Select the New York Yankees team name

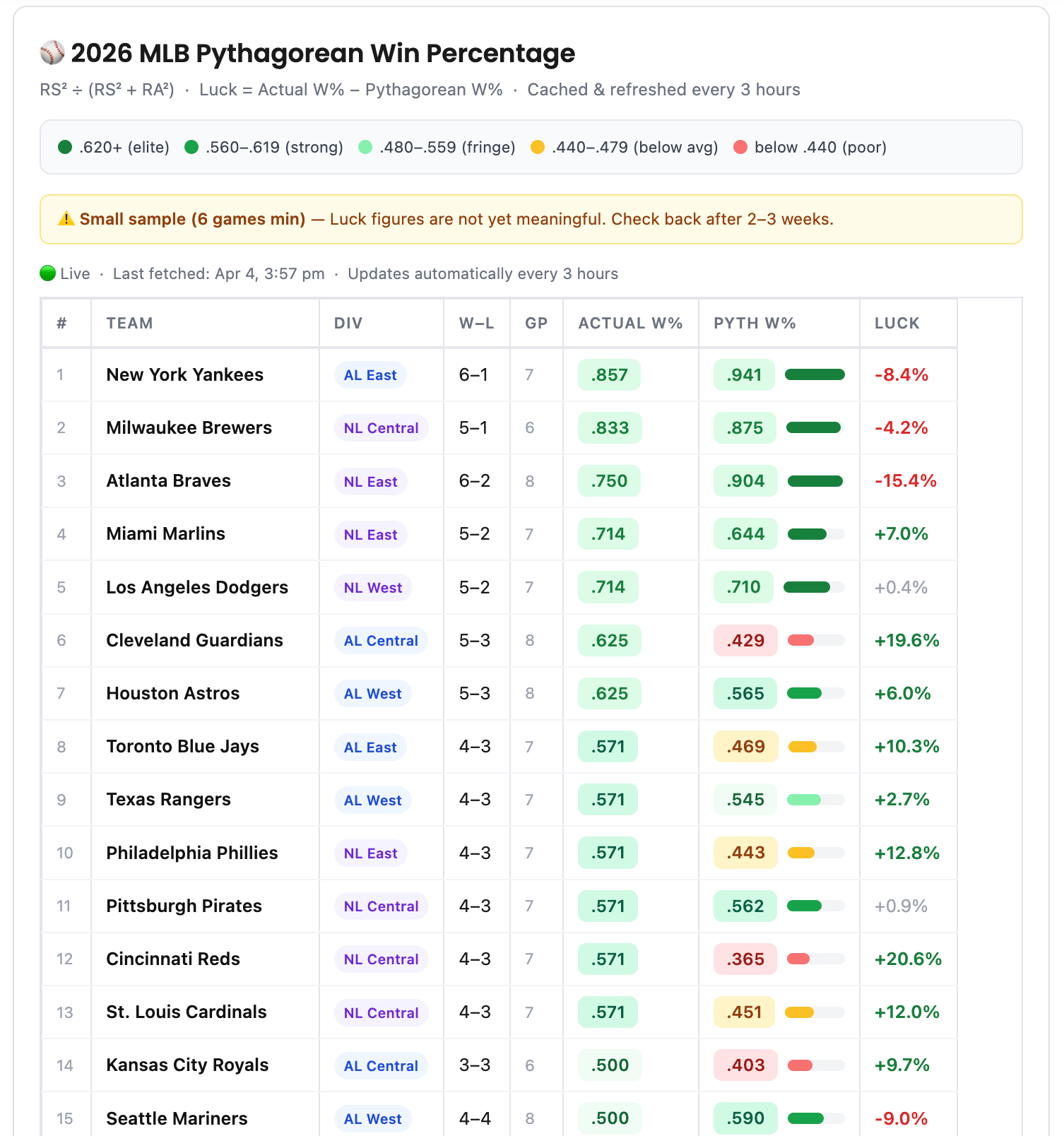tap(184, 375)
